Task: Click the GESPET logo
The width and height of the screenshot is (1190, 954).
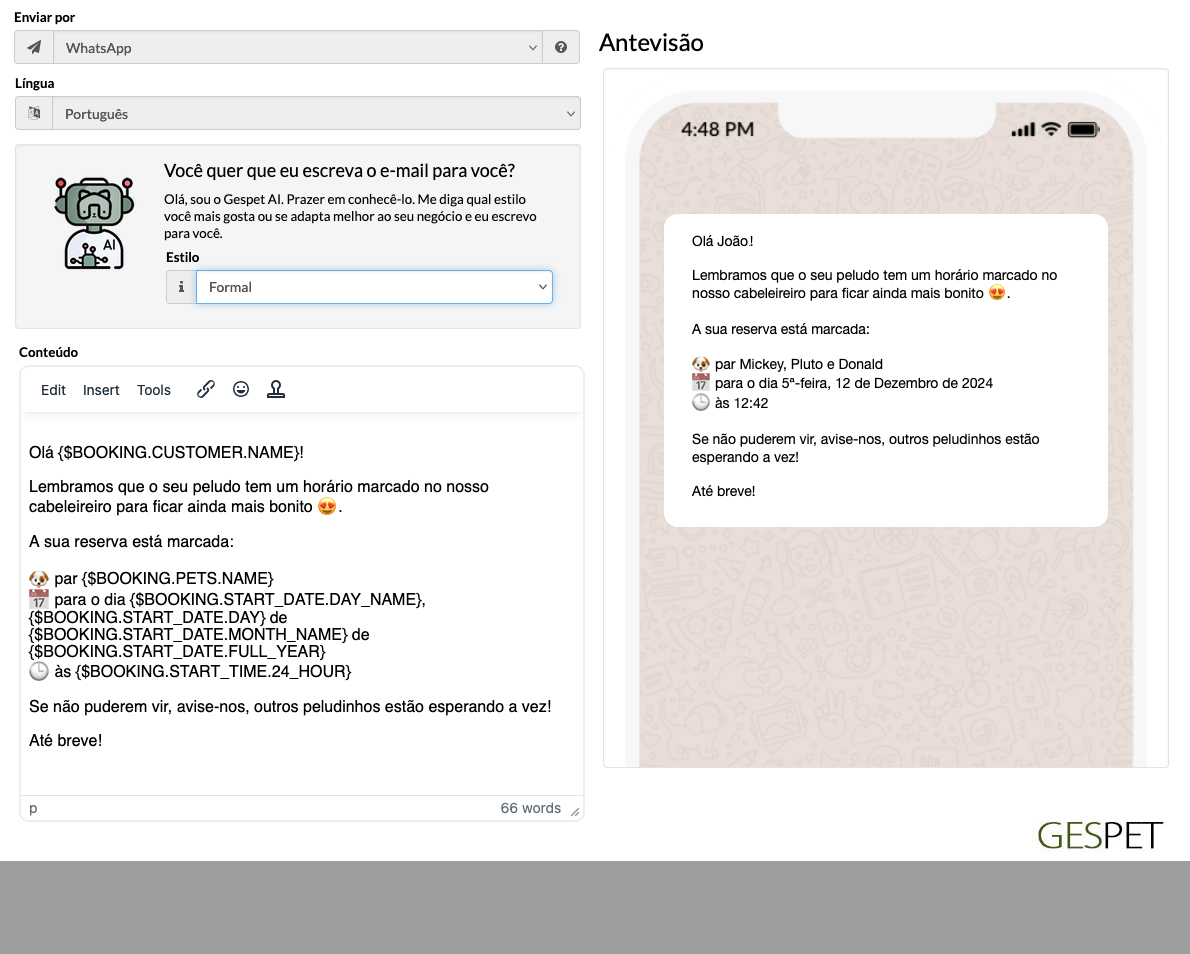Action: coord(1100,836)
